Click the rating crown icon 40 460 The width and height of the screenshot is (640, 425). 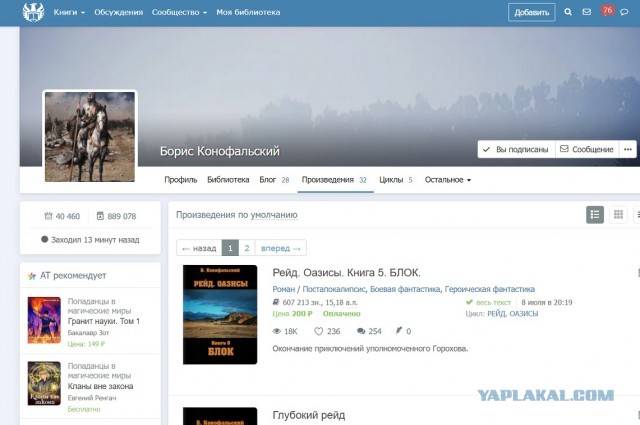coord(48,216)
